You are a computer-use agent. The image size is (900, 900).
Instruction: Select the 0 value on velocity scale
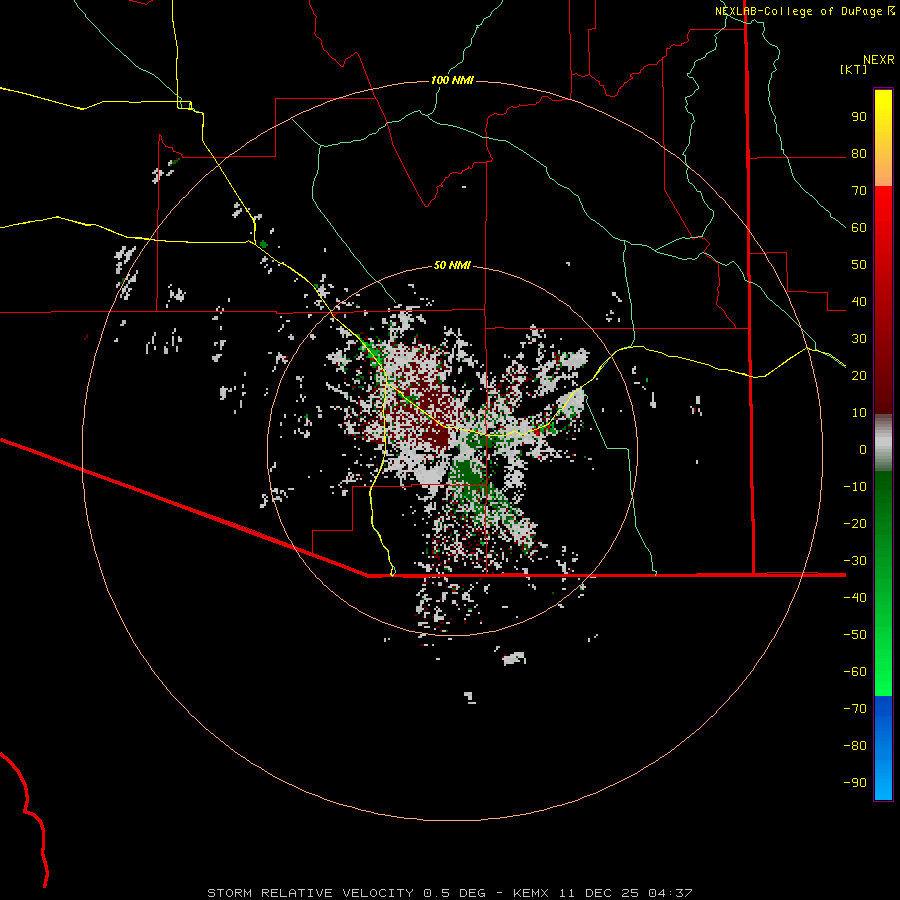coord(863,450)
